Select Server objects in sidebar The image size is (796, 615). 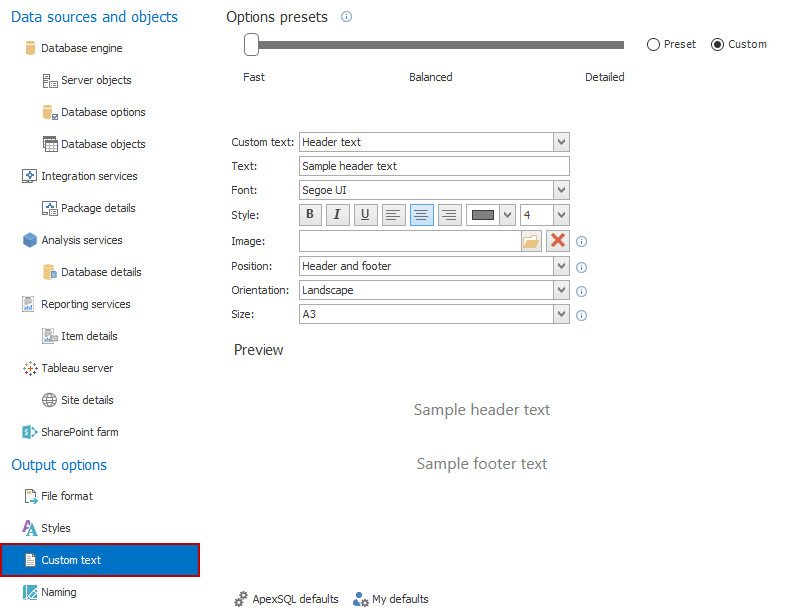tap(96, 80)
